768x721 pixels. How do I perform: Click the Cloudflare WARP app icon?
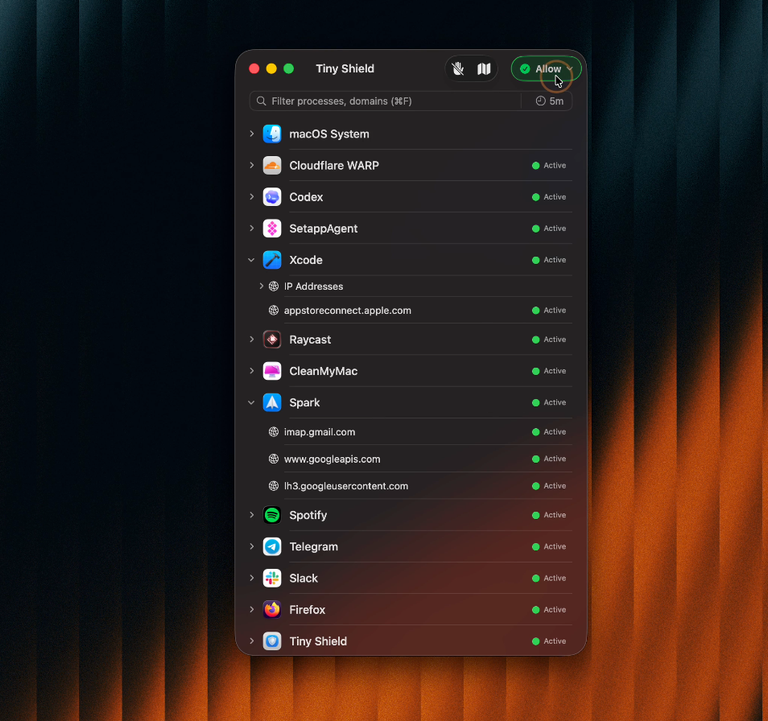point(272,166)
